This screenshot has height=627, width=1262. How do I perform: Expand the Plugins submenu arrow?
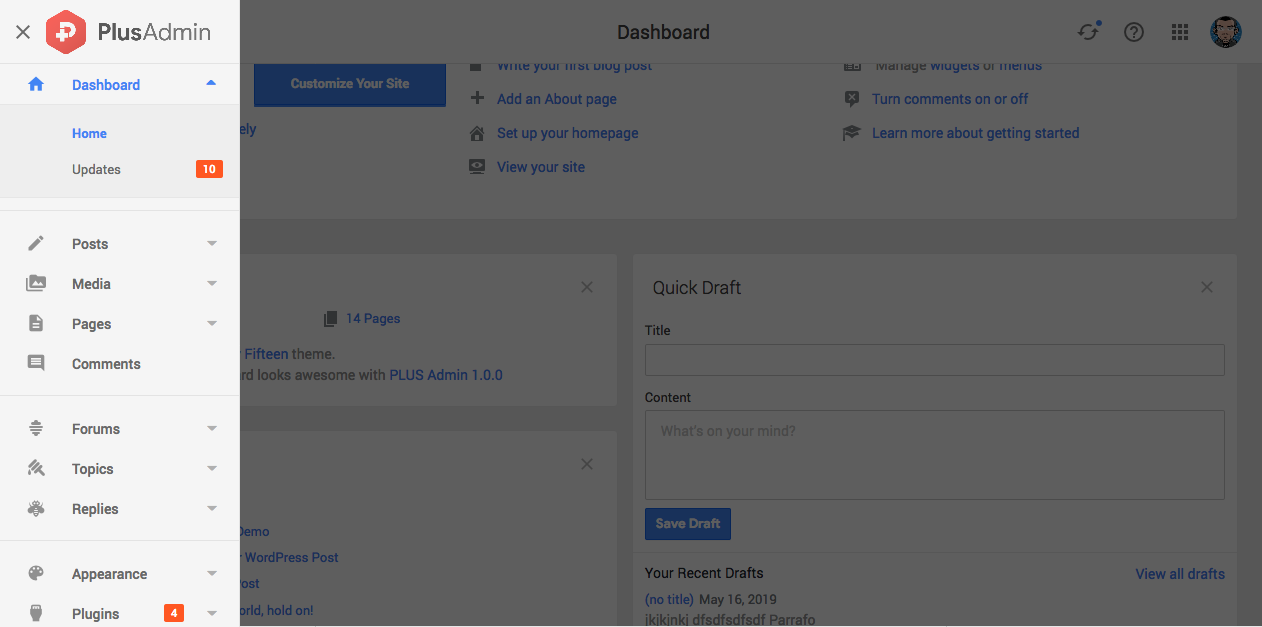212,614
